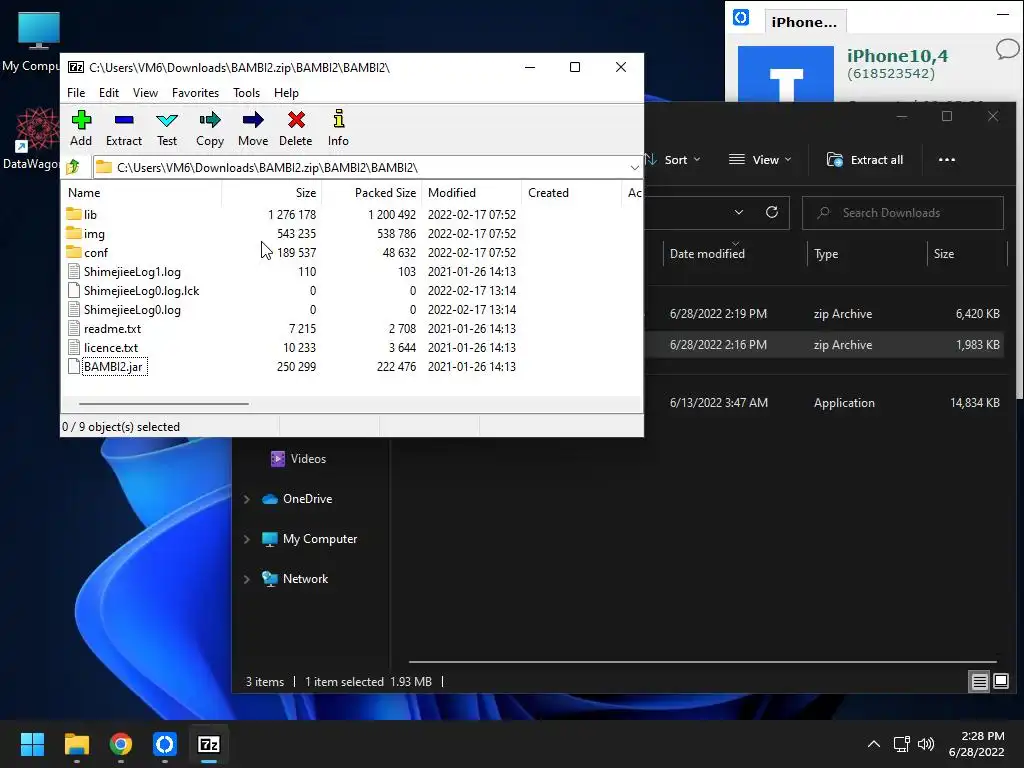Screen dimensions: 1024x768
Task: Click the 7-Zip taskbar icon
Action: click(209, 744)
